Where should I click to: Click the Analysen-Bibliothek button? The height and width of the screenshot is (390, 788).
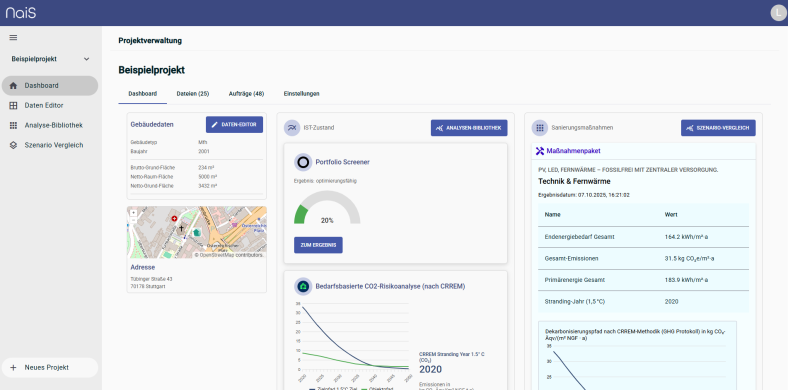pos(469,128)
